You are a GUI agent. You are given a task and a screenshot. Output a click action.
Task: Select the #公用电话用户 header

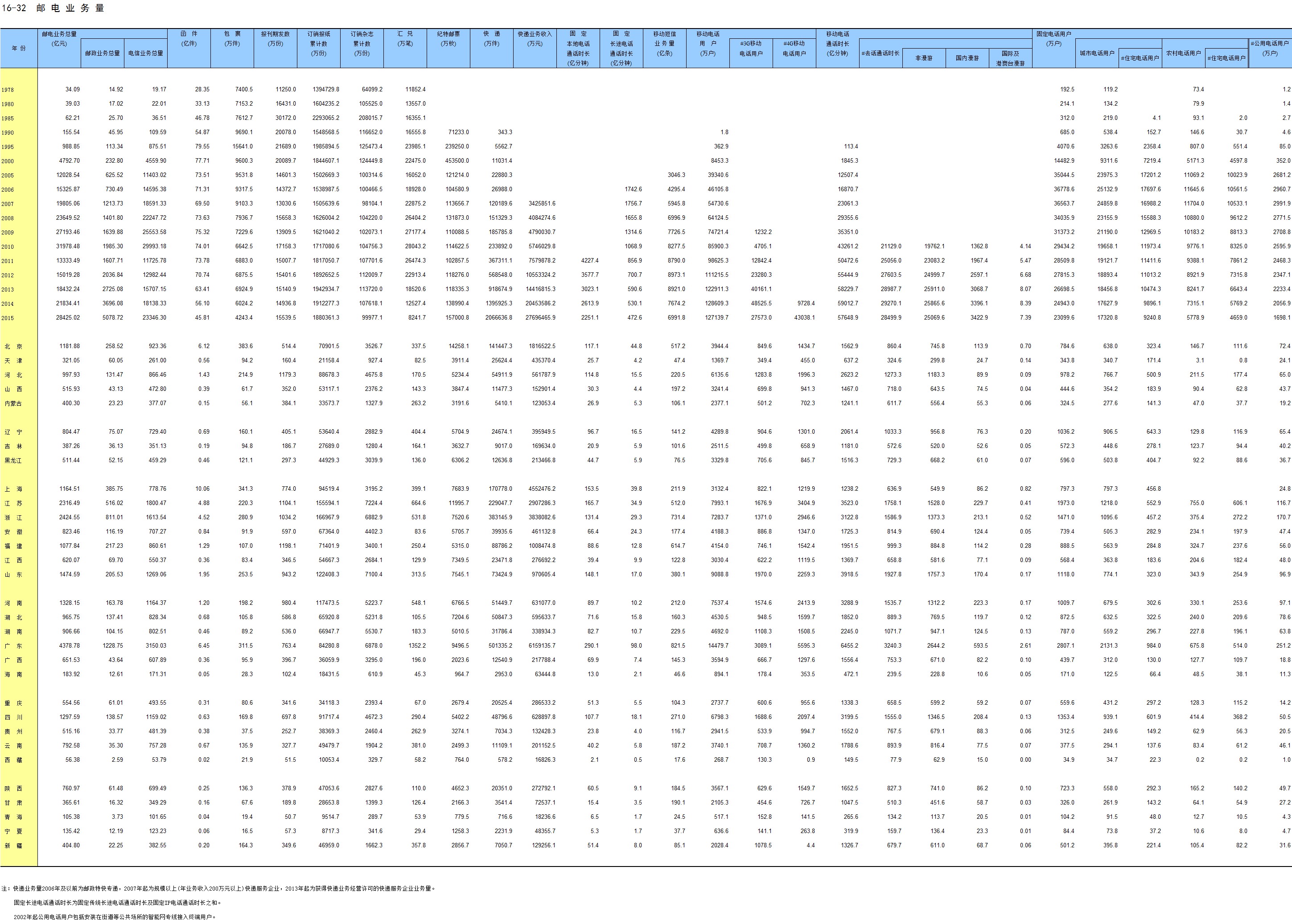tap(1270, 49)
